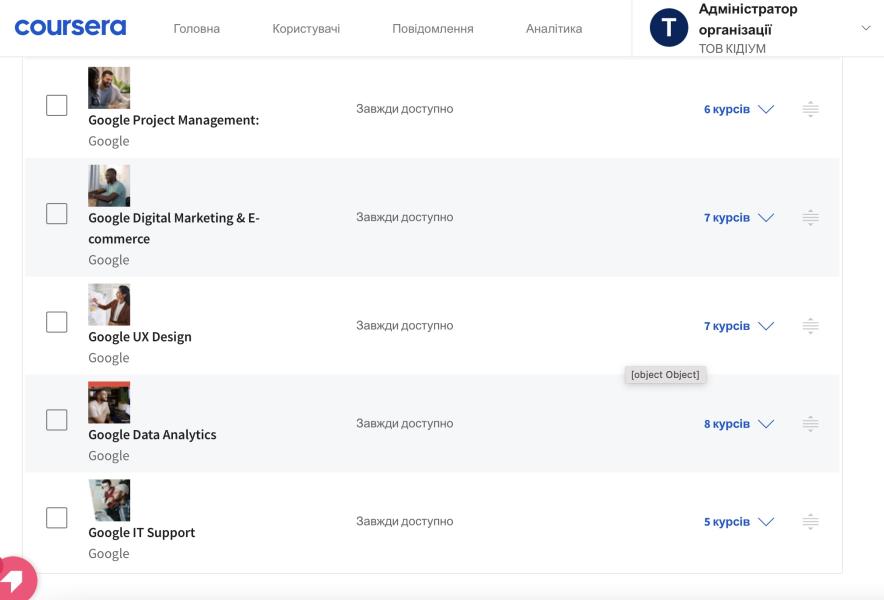Click Google provider under IT Support

tap(109, 554)
